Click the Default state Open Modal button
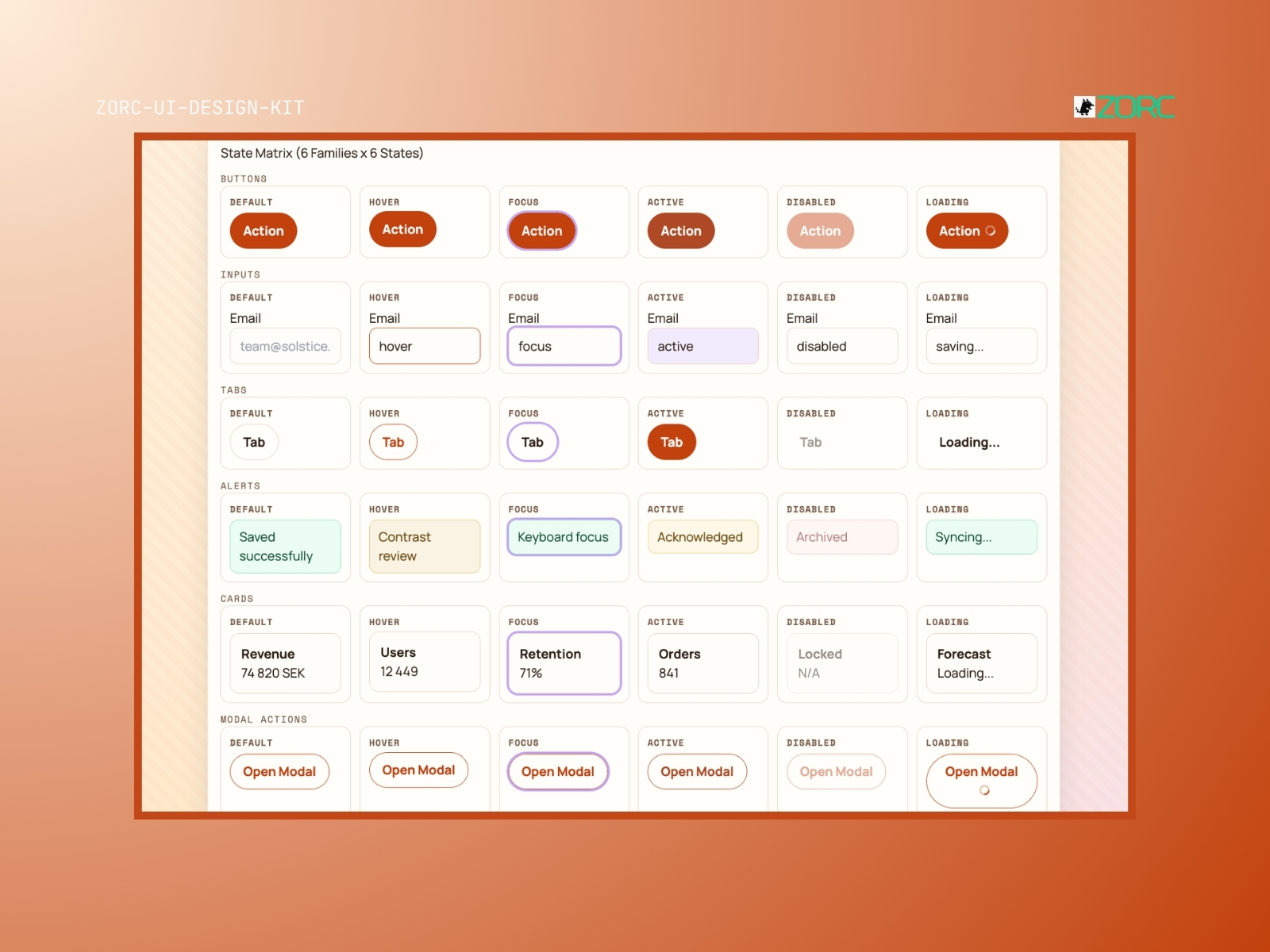The height and width of the screenshot is (952, 1270). coord(279,771)
